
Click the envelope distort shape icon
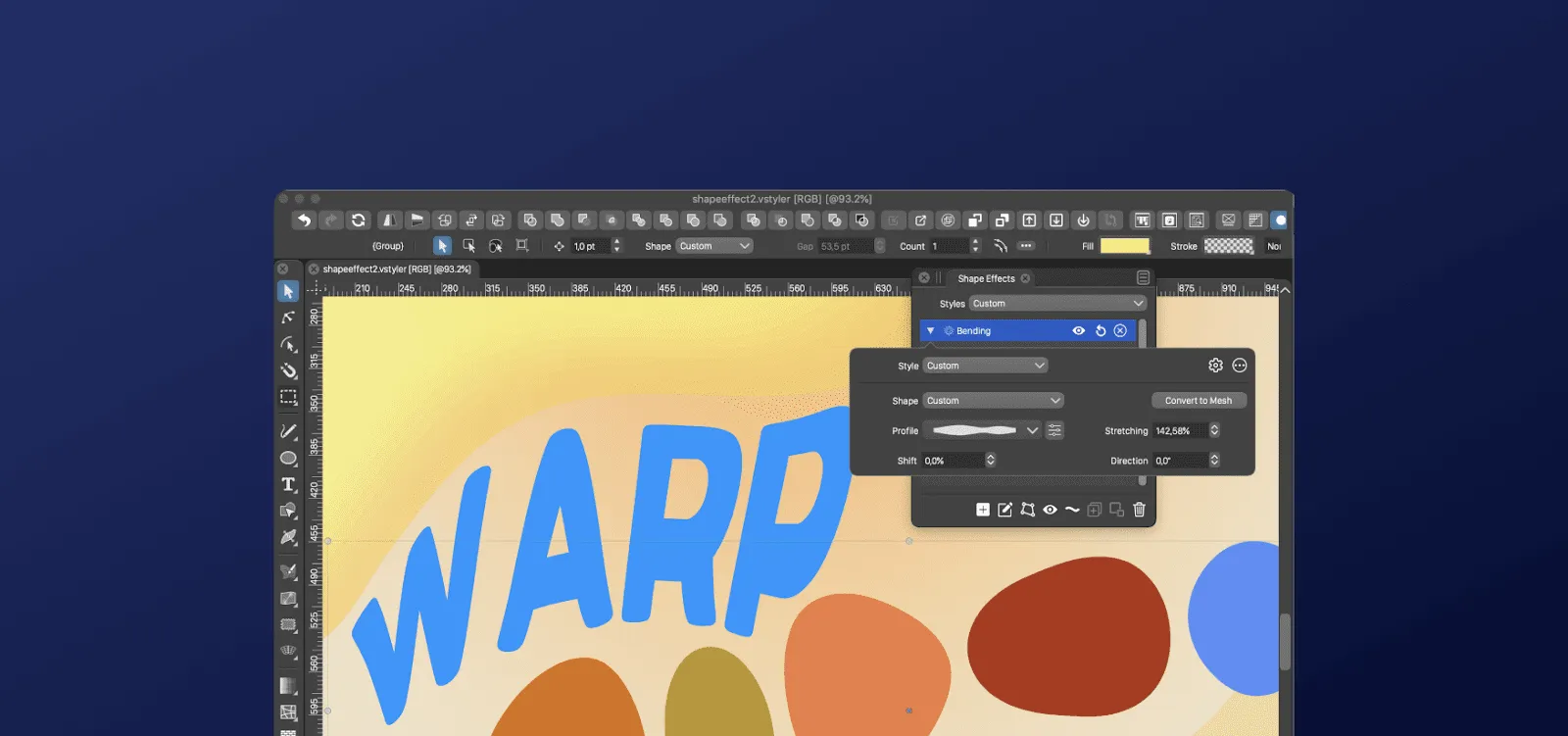pos(1027,510)
